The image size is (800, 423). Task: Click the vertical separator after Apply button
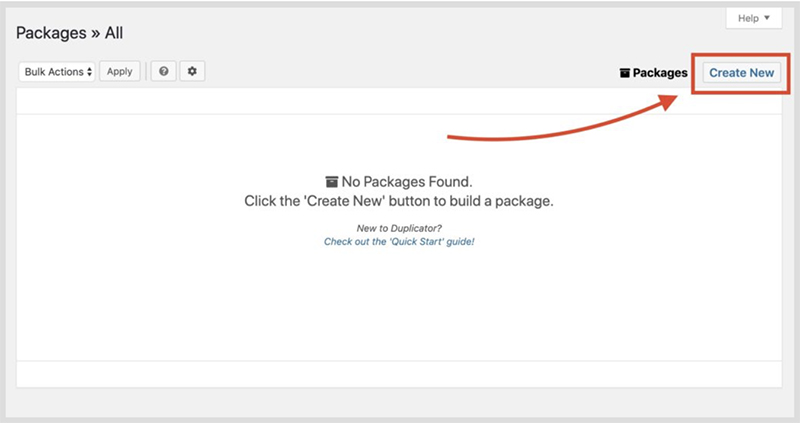(146, 72)
